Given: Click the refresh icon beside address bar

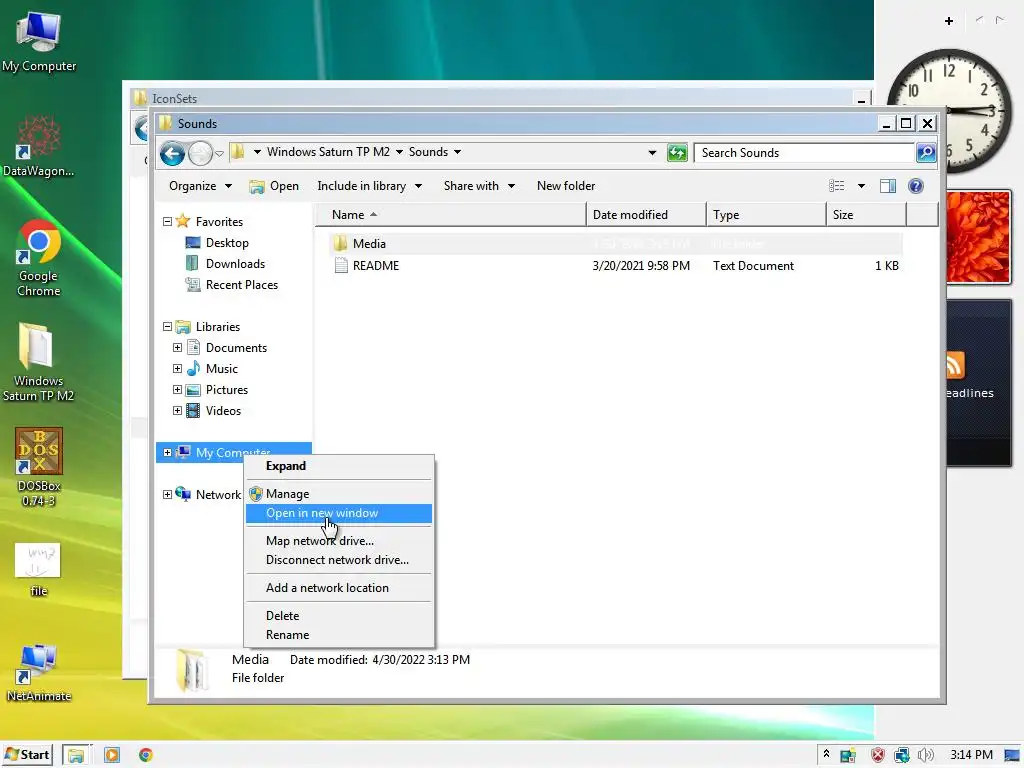Looking at the screenshot, I should [x=677, y=153].
